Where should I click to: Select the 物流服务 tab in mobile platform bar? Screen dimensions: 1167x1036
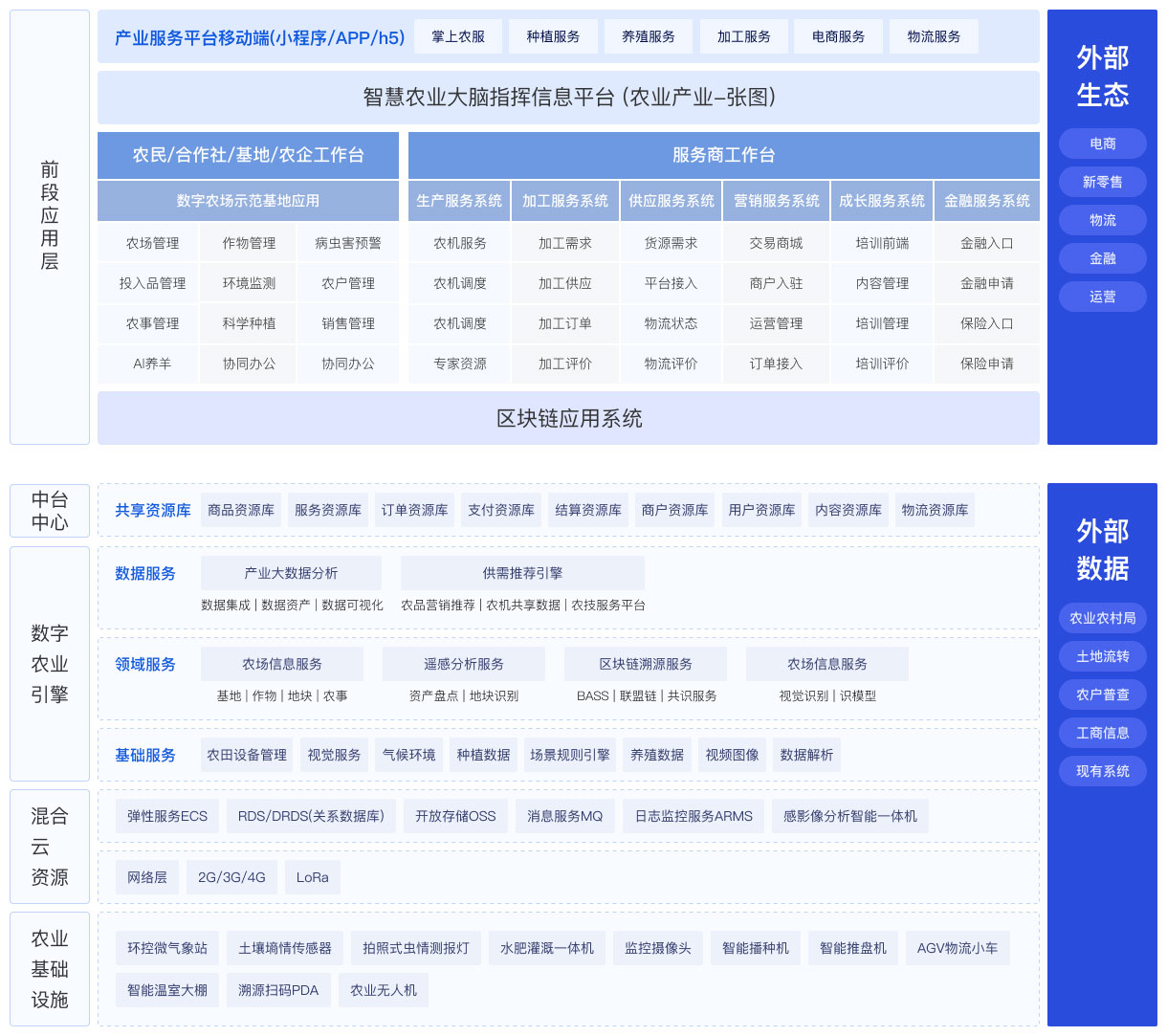tap(934, 36)
